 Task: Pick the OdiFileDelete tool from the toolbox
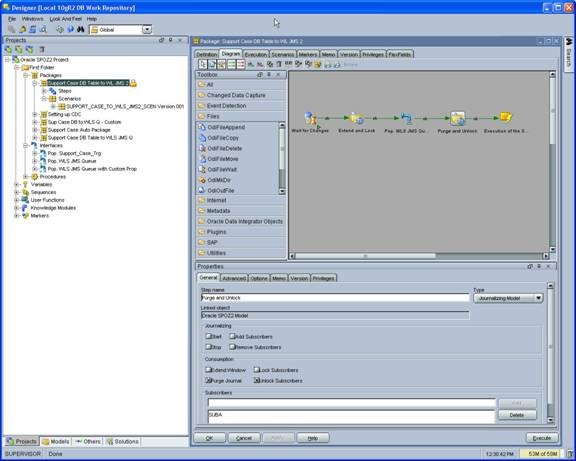220,148
